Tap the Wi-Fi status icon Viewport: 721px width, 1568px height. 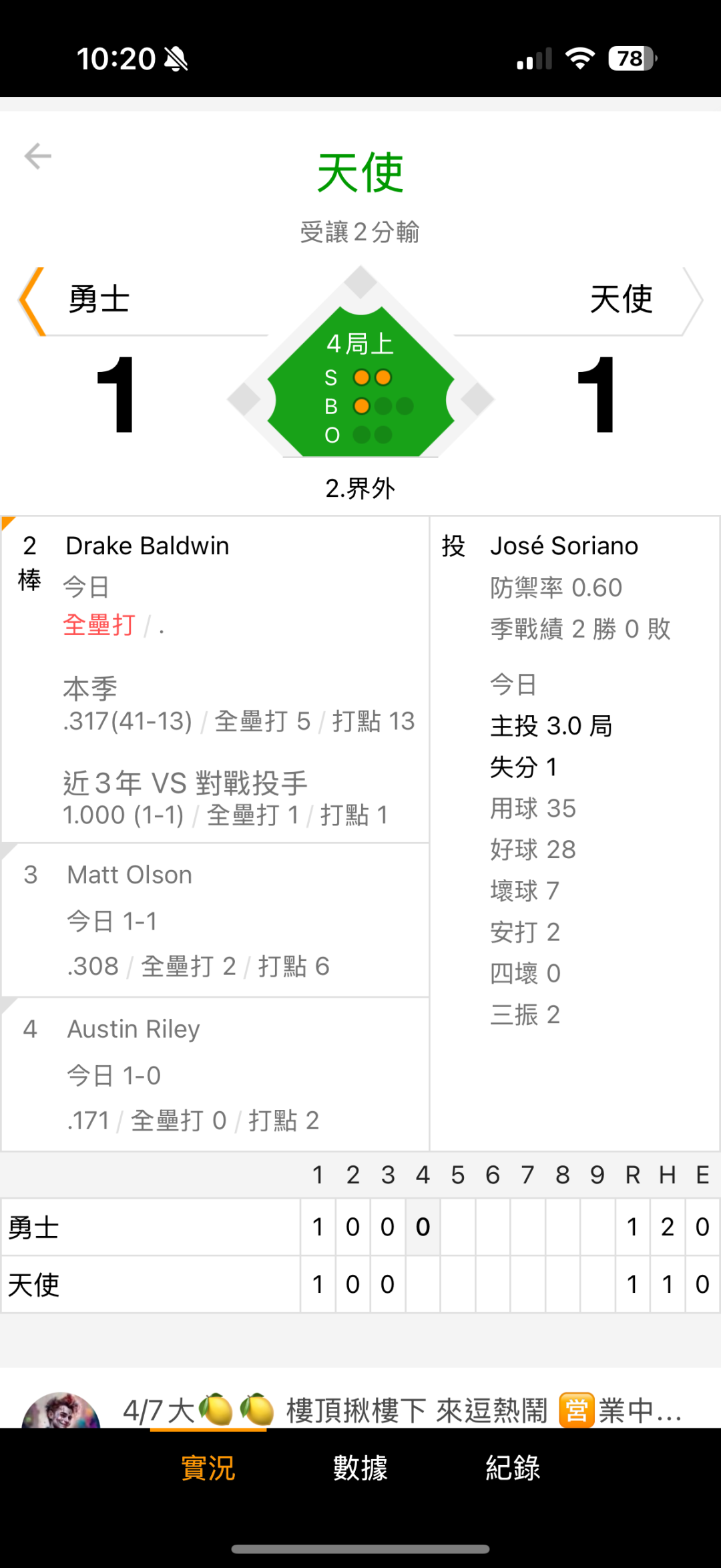(579, 59)
